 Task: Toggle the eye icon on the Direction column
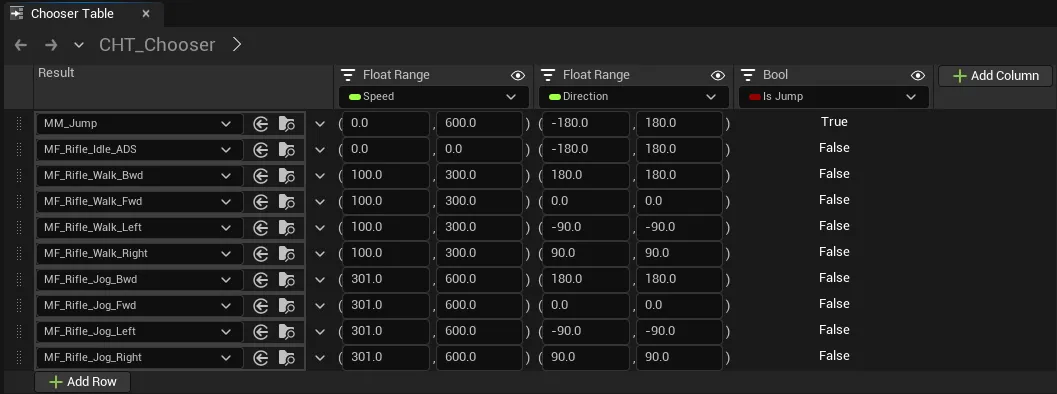click(x=718, y=76)
